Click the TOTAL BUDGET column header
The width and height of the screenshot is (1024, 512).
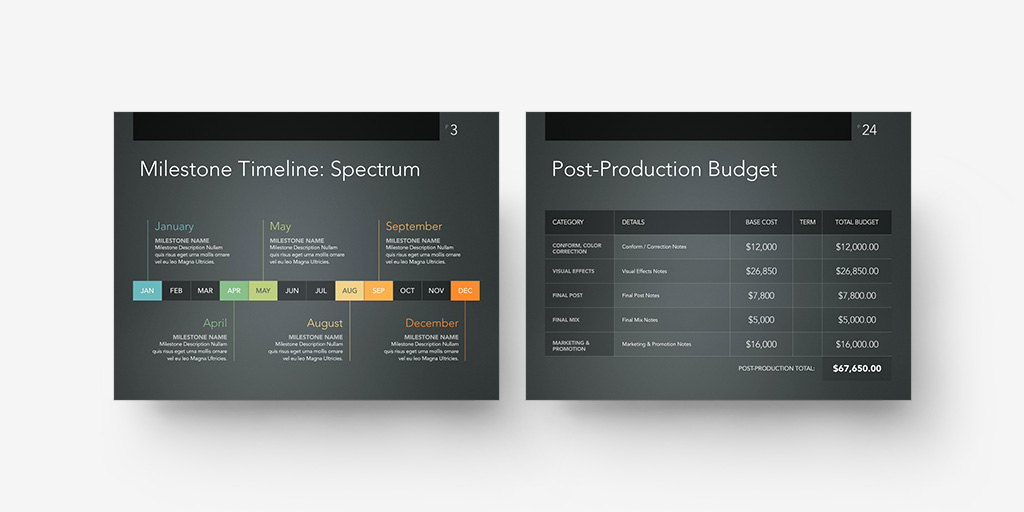click(x=857, y=222)
